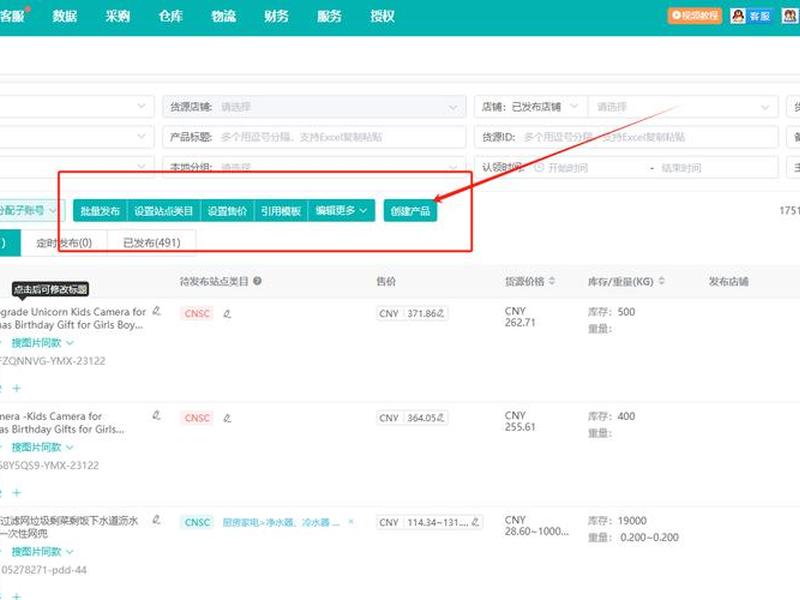Screen dimensions: 800x600
Task: Click the 库存: 500 value
Action: pyautogui.click(x=611, y=312)
